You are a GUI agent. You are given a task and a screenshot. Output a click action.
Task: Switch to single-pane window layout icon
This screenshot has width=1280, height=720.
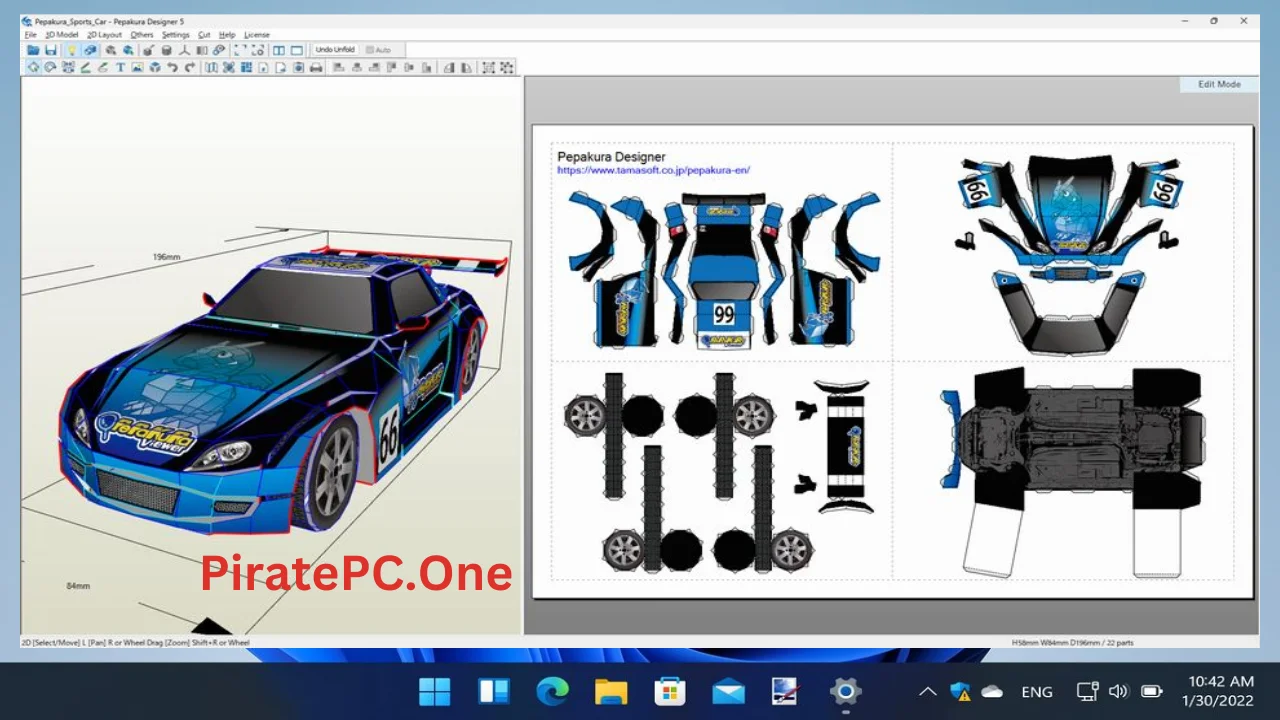pyautogui.click(x=297, y=50)
